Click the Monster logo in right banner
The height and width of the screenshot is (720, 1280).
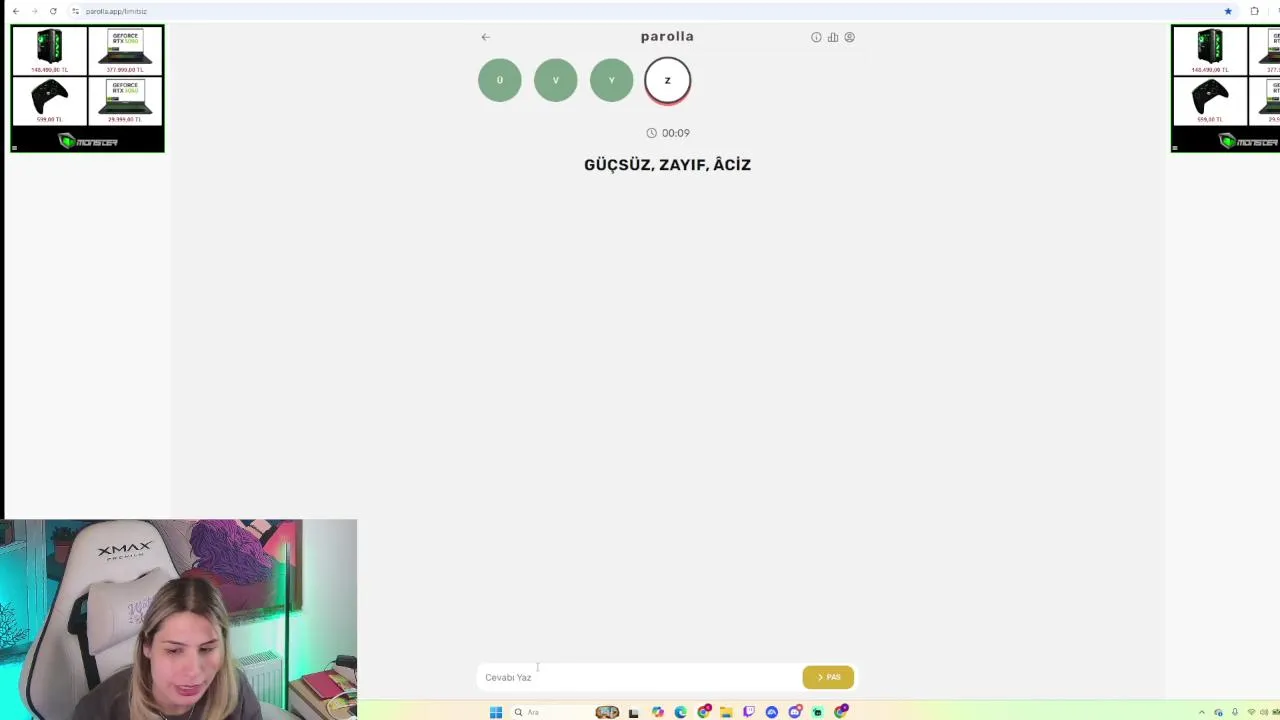[x=1249, y=141]
